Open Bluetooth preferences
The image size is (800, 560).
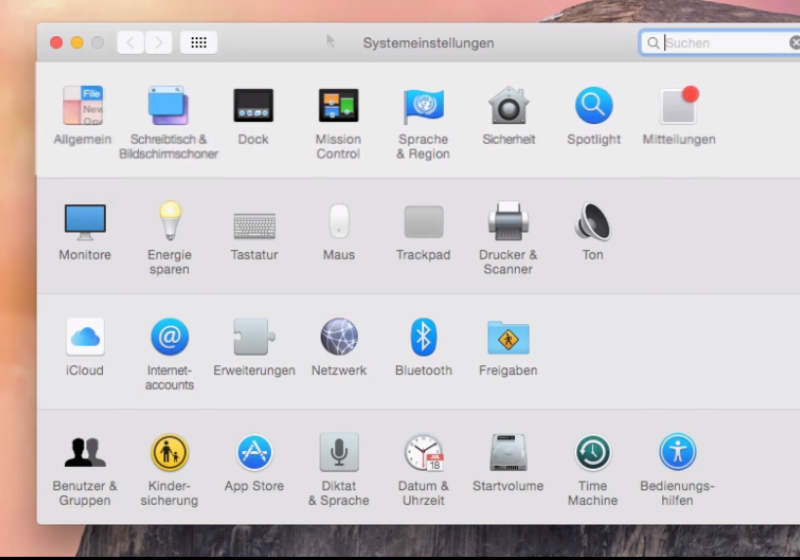coord(423,337)
